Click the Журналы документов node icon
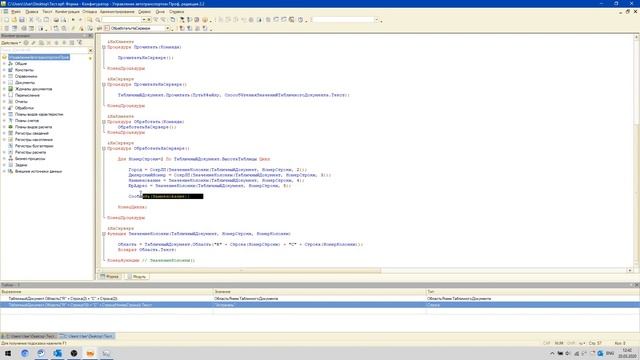 [11, 89]
